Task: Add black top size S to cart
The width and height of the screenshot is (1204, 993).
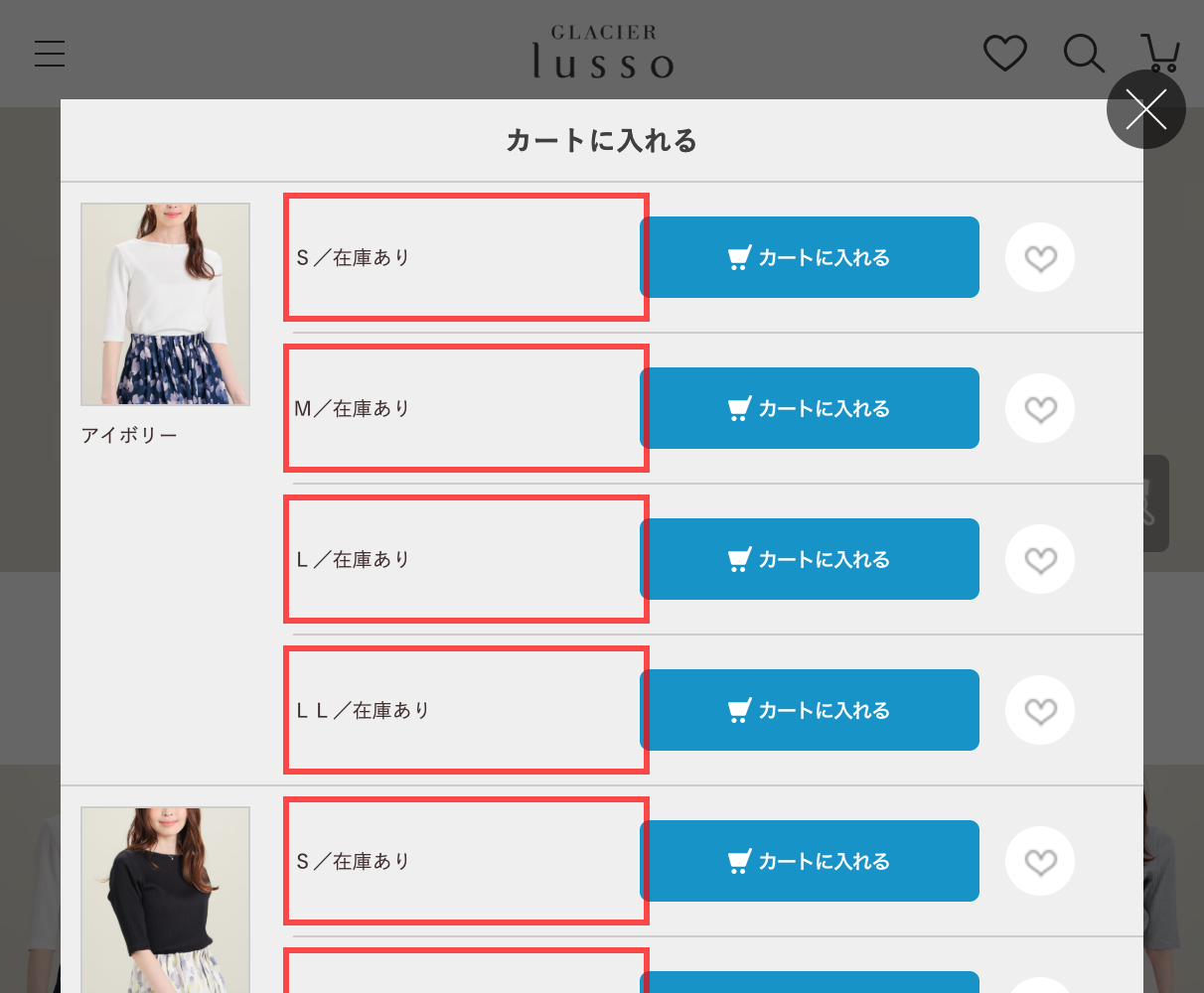Action: [x=810, y=861]
